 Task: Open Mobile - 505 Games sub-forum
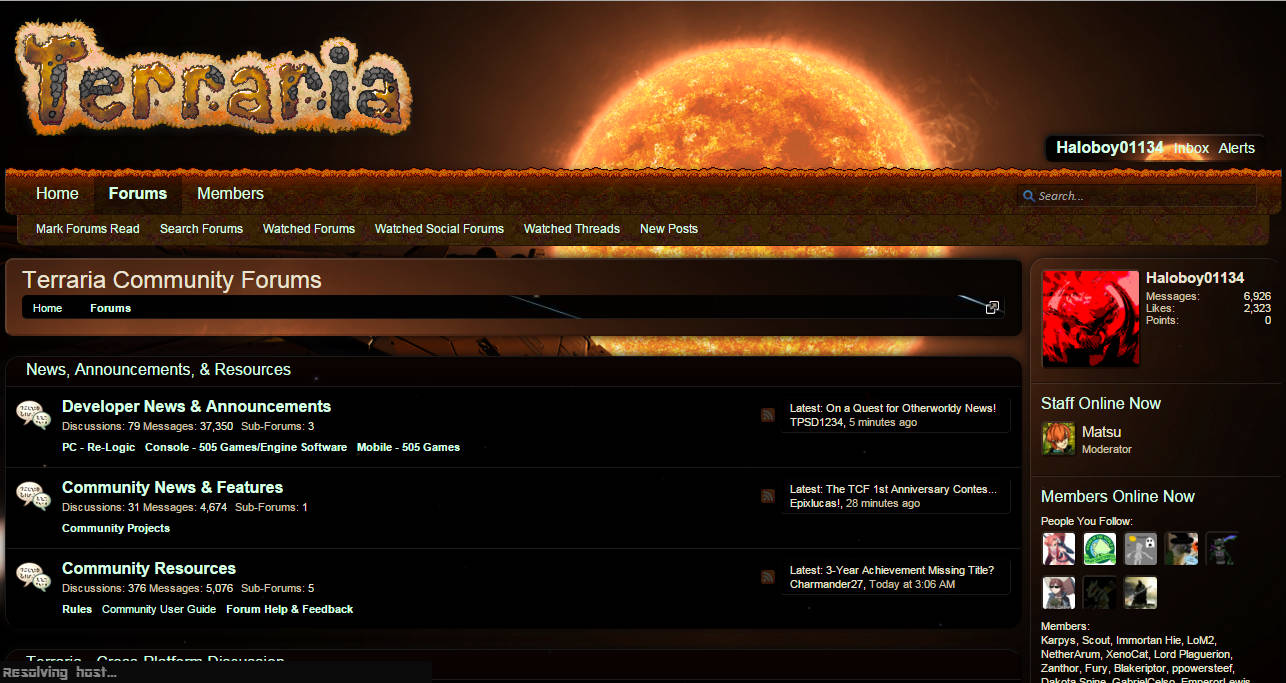408,448
